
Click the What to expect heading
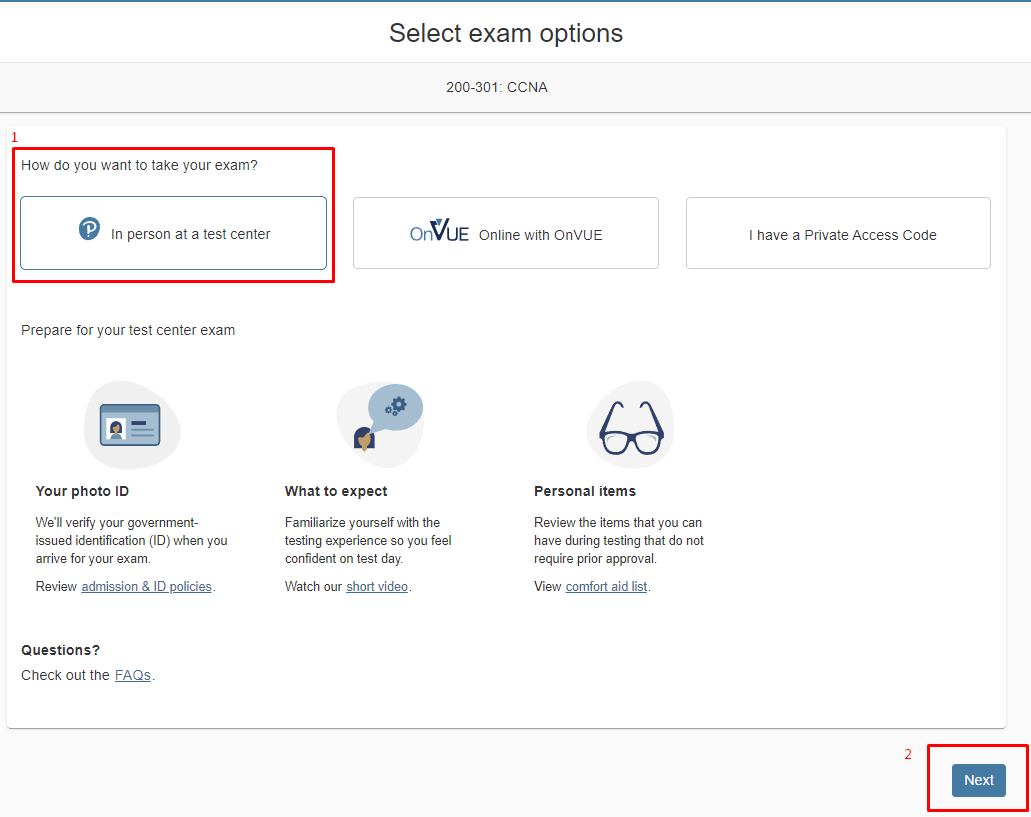[x=336, y=491]
